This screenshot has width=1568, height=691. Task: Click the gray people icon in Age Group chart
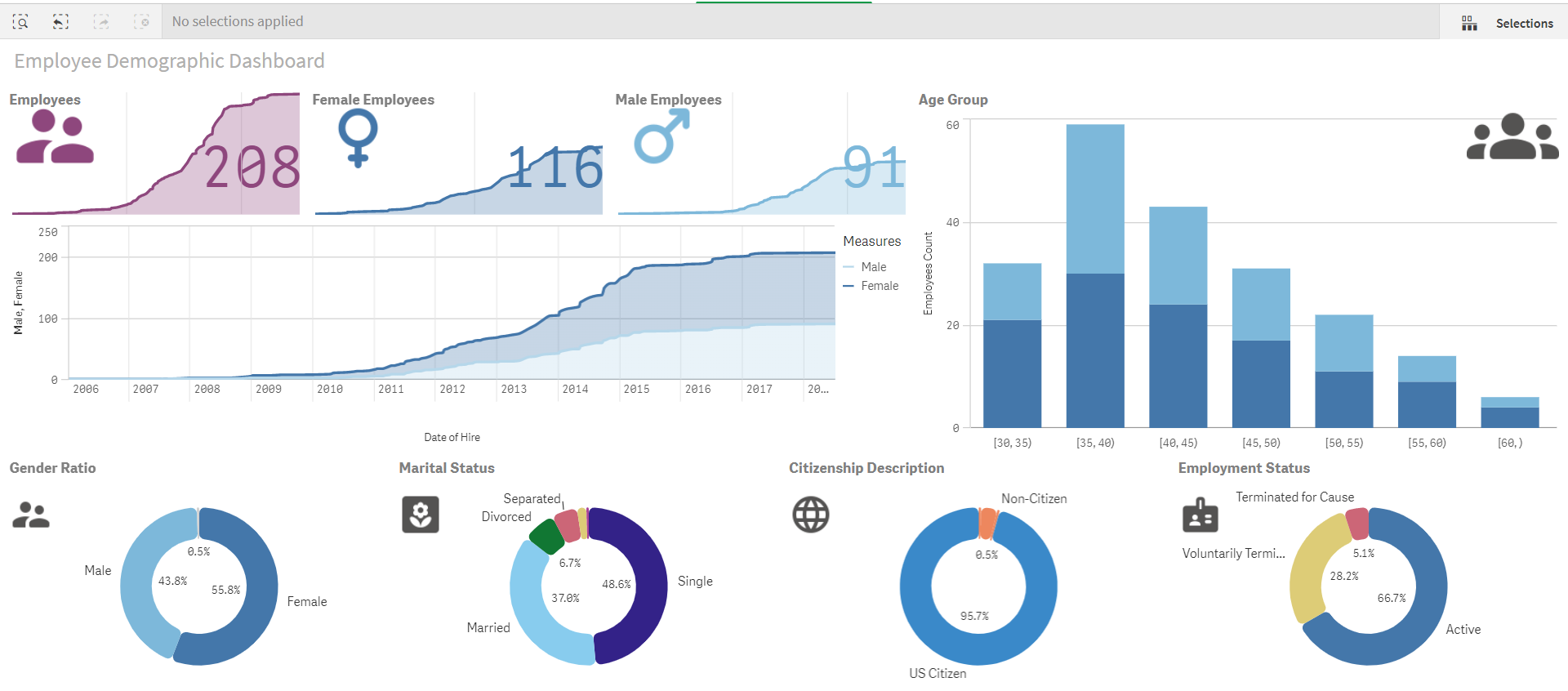click(1512, 137)
